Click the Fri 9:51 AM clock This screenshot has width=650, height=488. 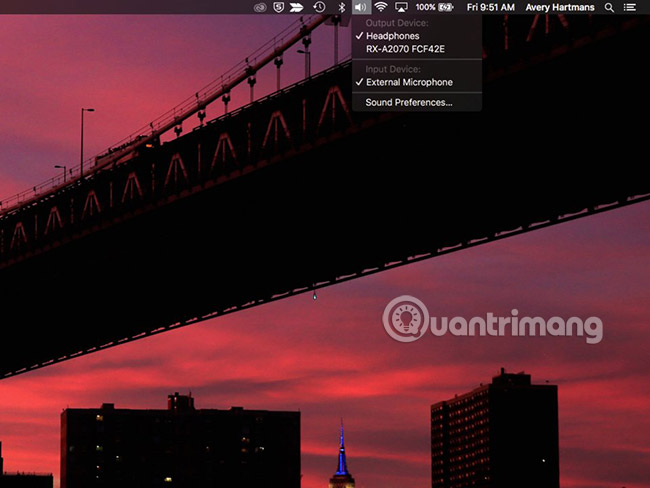click(x=491, y=7)
